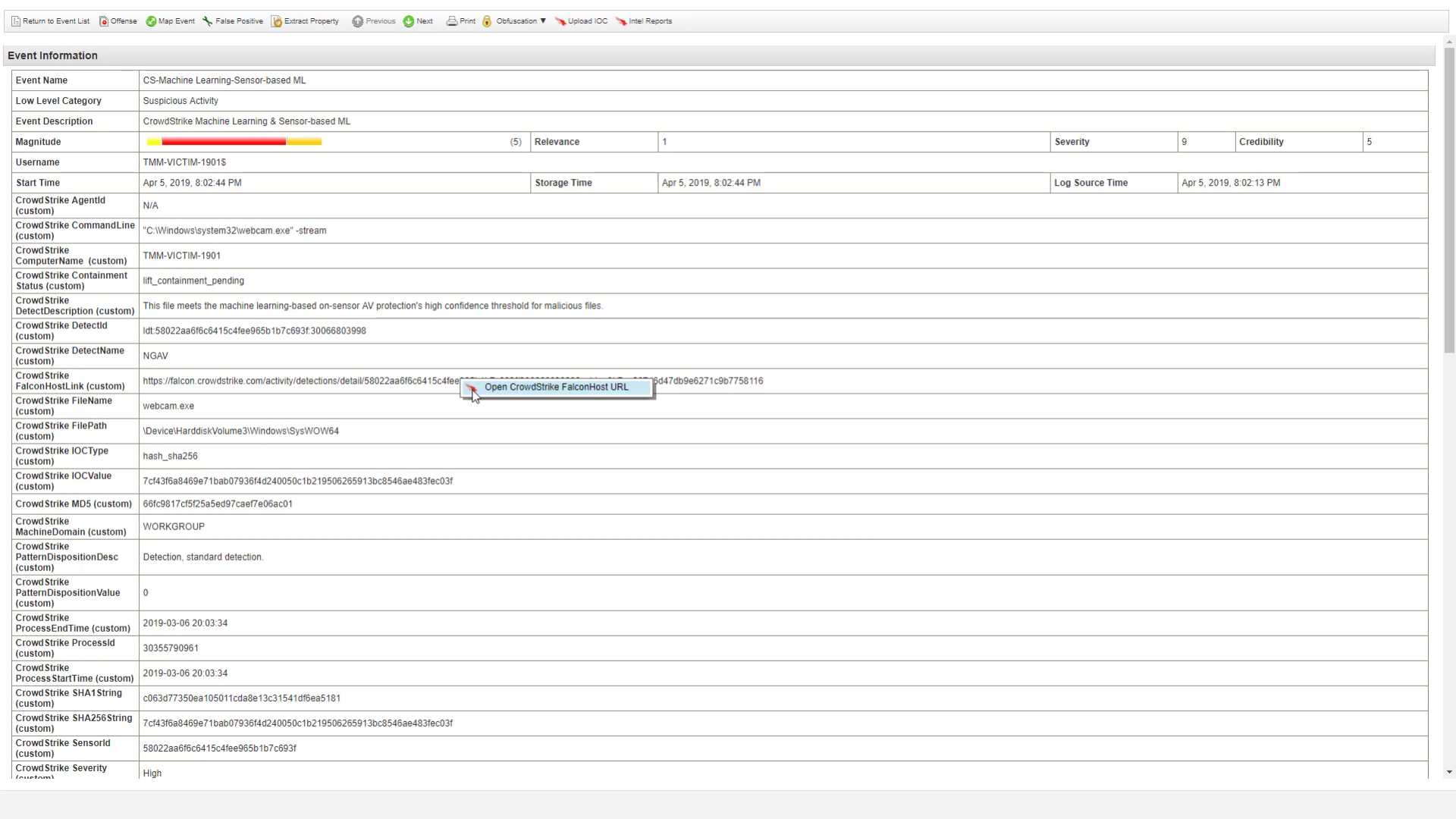Screen dimensions: 1456x819
Task: Click DetectName value 'NGAV'
Action: click(155, 356)
